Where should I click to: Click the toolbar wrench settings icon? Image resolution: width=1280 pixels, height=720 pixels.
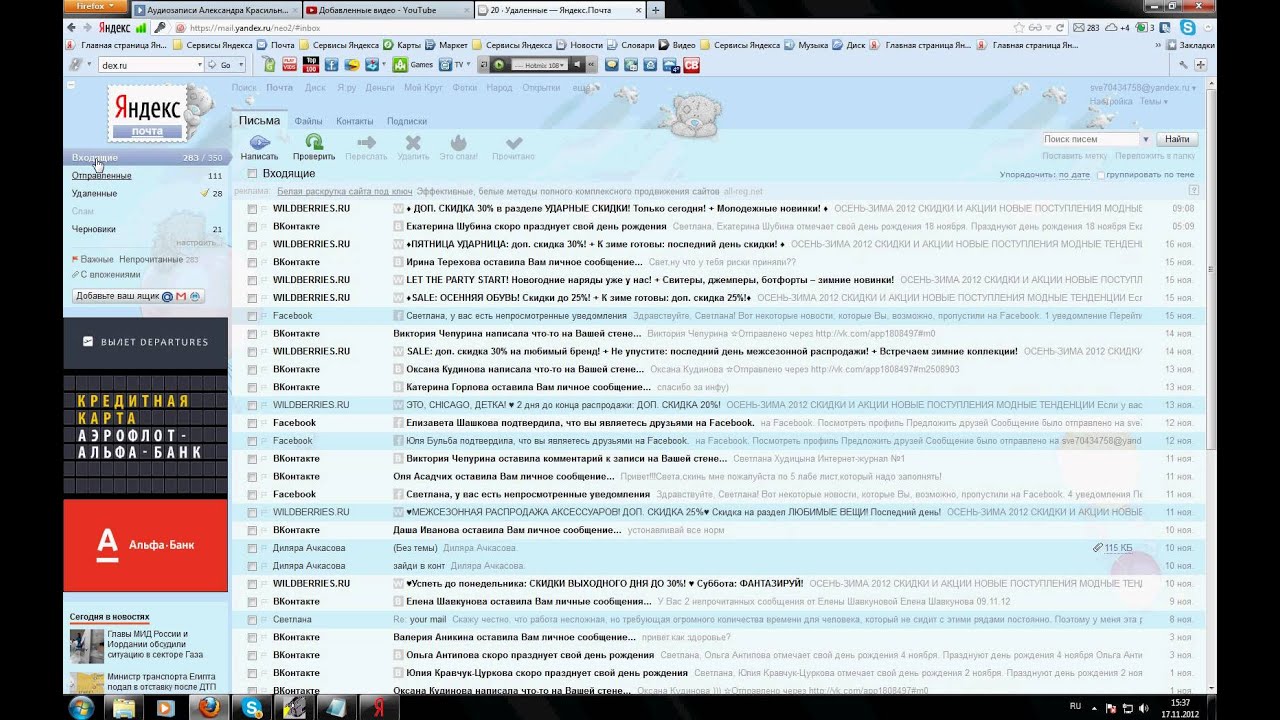pyautogui.click(x=1184, y=64)
